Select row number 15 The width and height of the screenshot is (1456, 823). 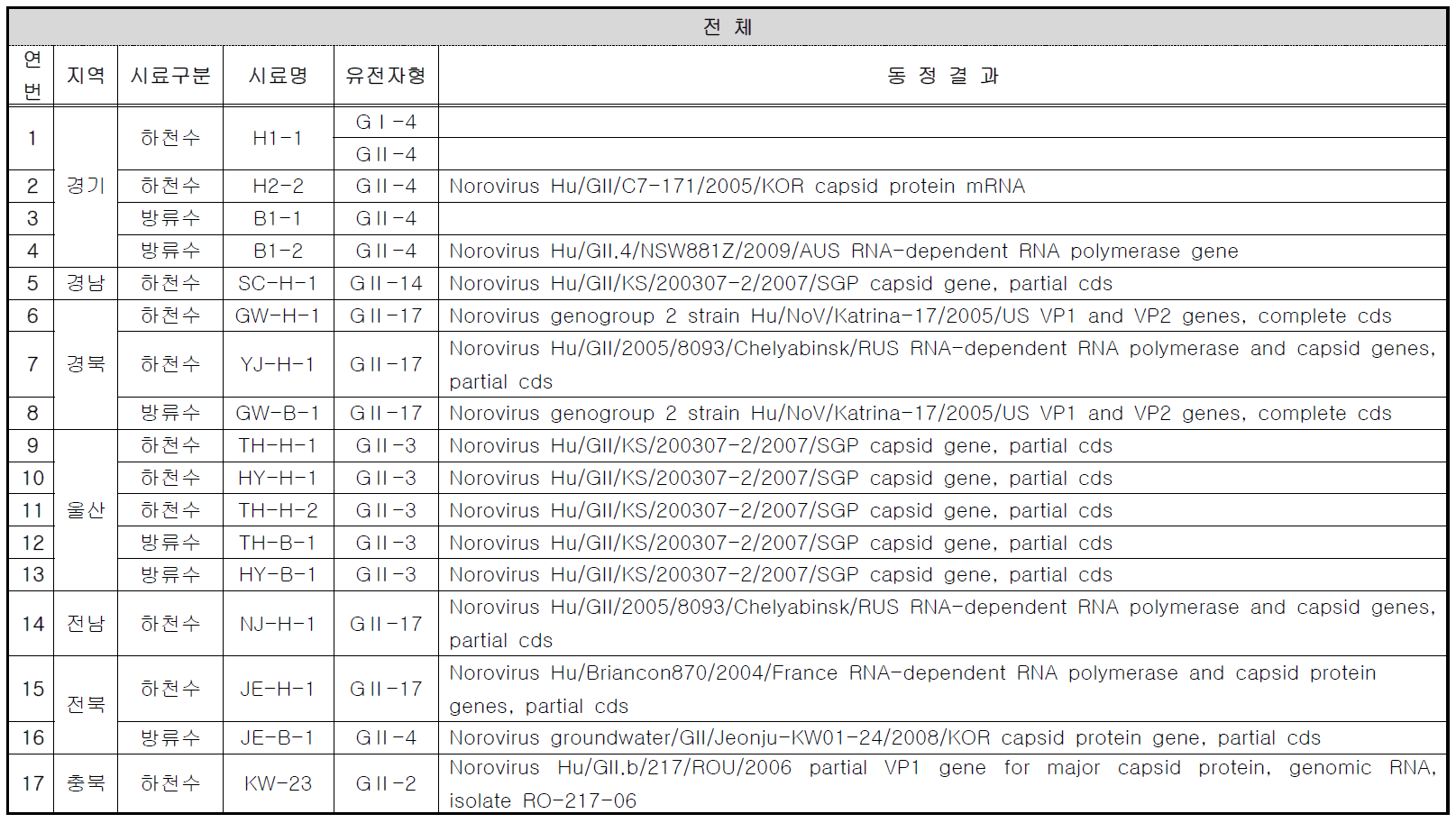pyautogui.click(x=32, y=689)
